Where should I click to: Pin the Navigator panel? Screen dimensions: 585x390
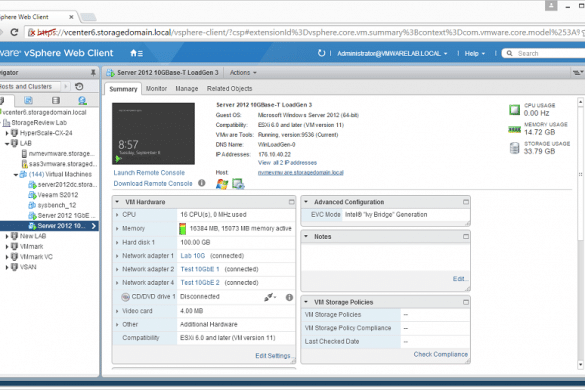point(93,73)
